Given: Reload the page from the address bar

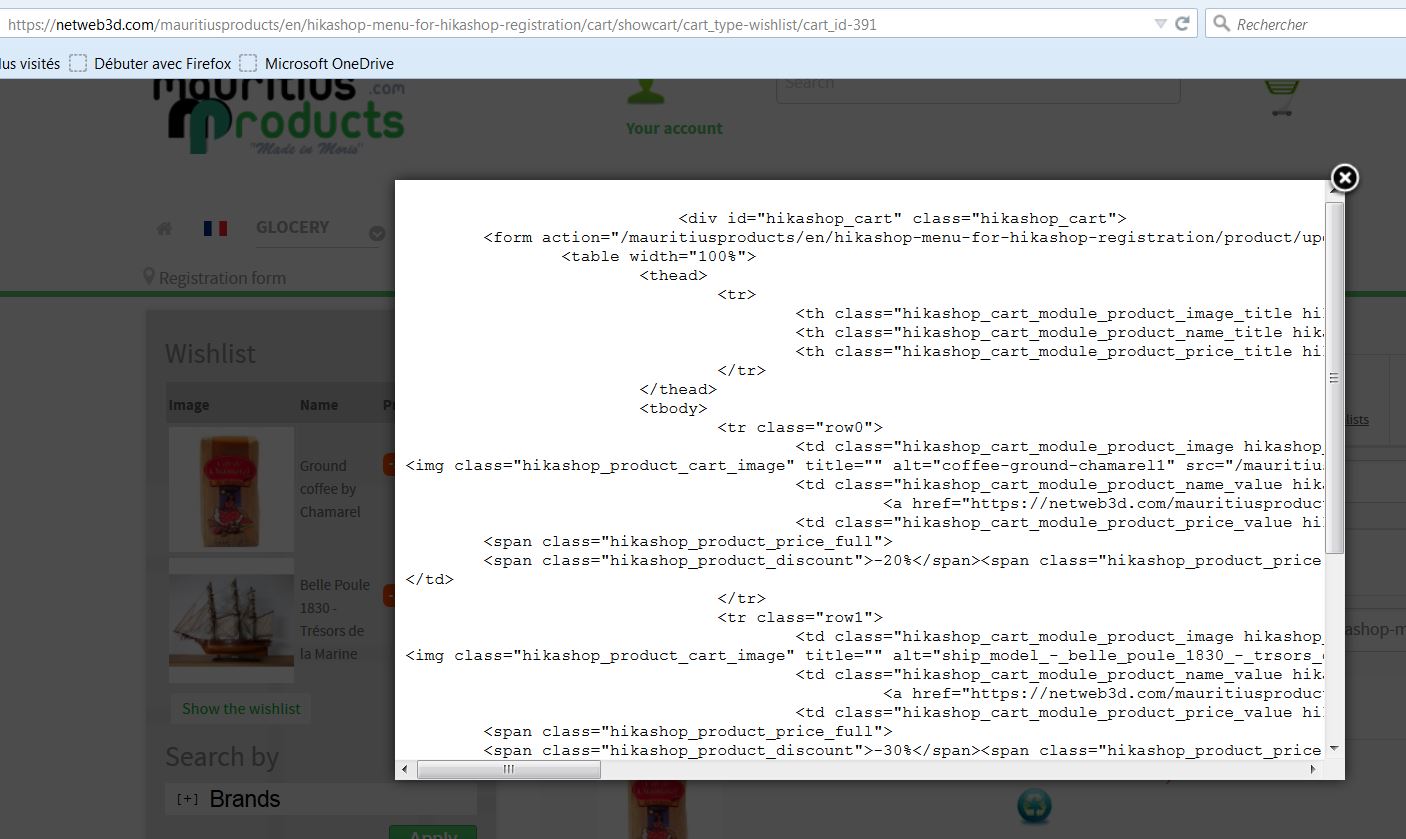Looking at the screenshot, I should tap(1182, 23).
